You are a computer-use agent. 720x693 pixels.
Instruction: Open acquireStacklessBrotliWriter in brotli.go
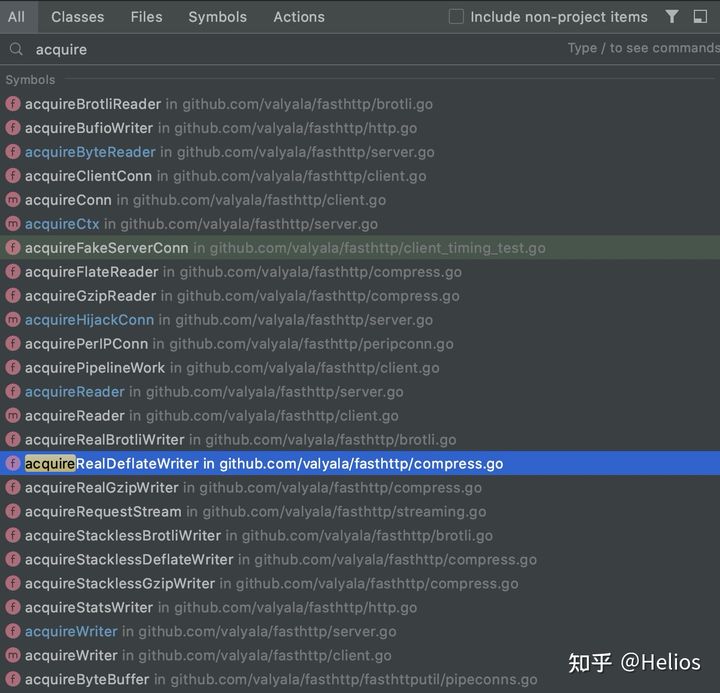[x=360, y=535]
